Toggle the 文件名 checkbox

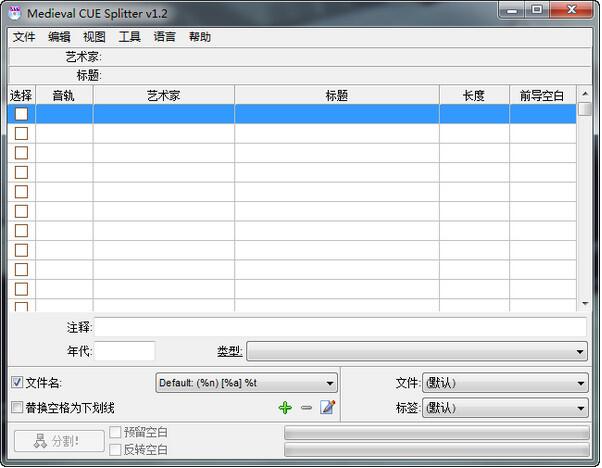pos(17,382)
